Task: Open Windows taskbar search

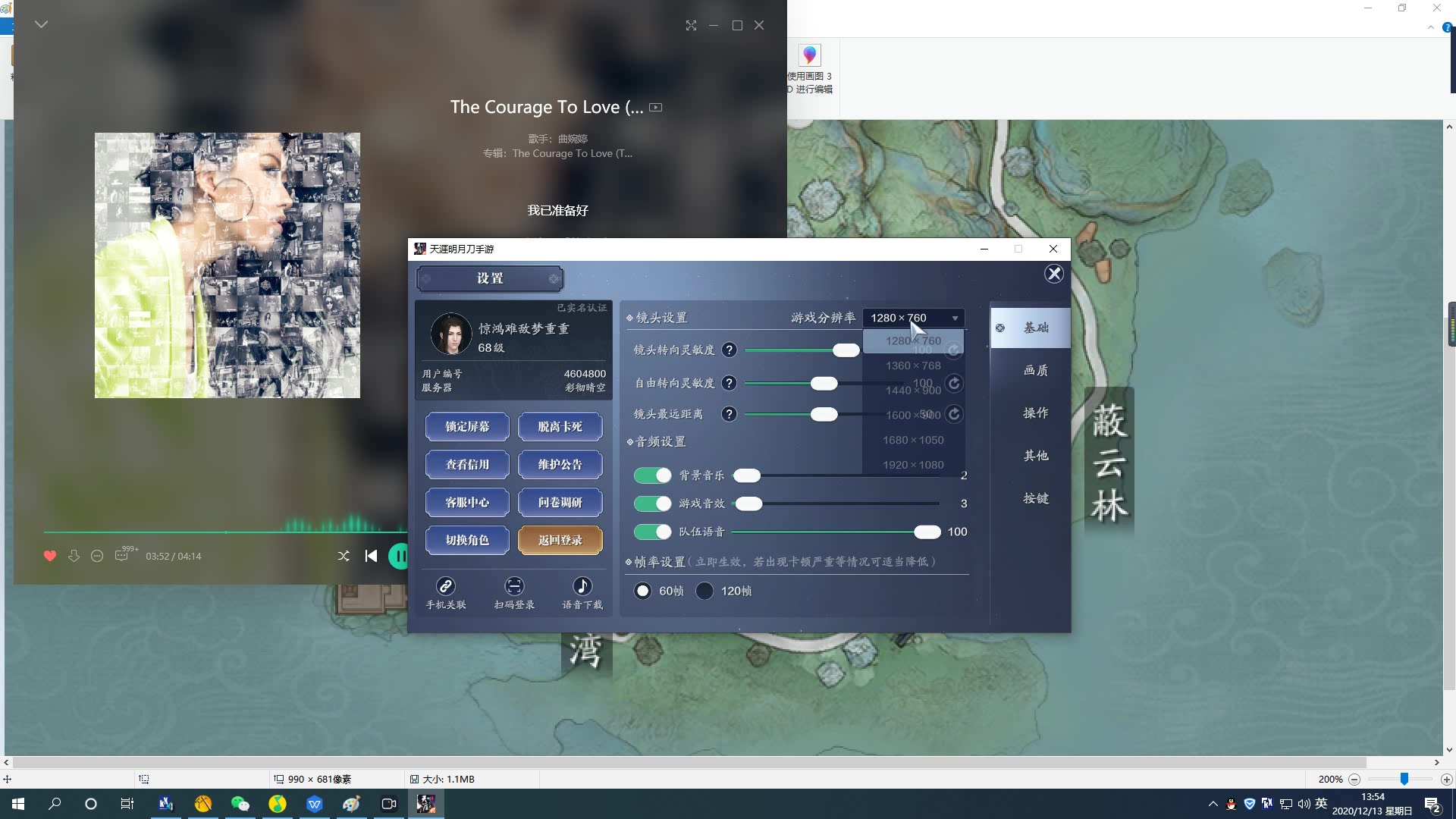Action: pyautogui.click(x=55, y=804)
